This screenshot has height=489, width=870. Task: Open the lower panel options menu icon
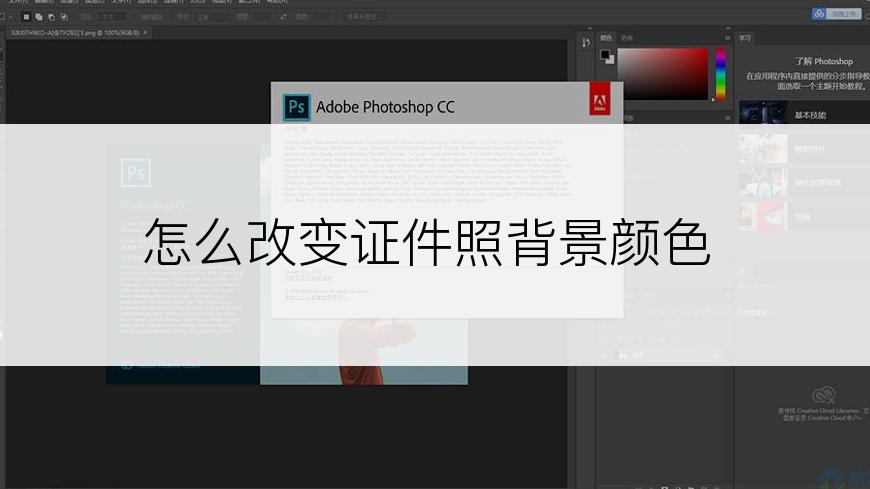click(727, 118)
